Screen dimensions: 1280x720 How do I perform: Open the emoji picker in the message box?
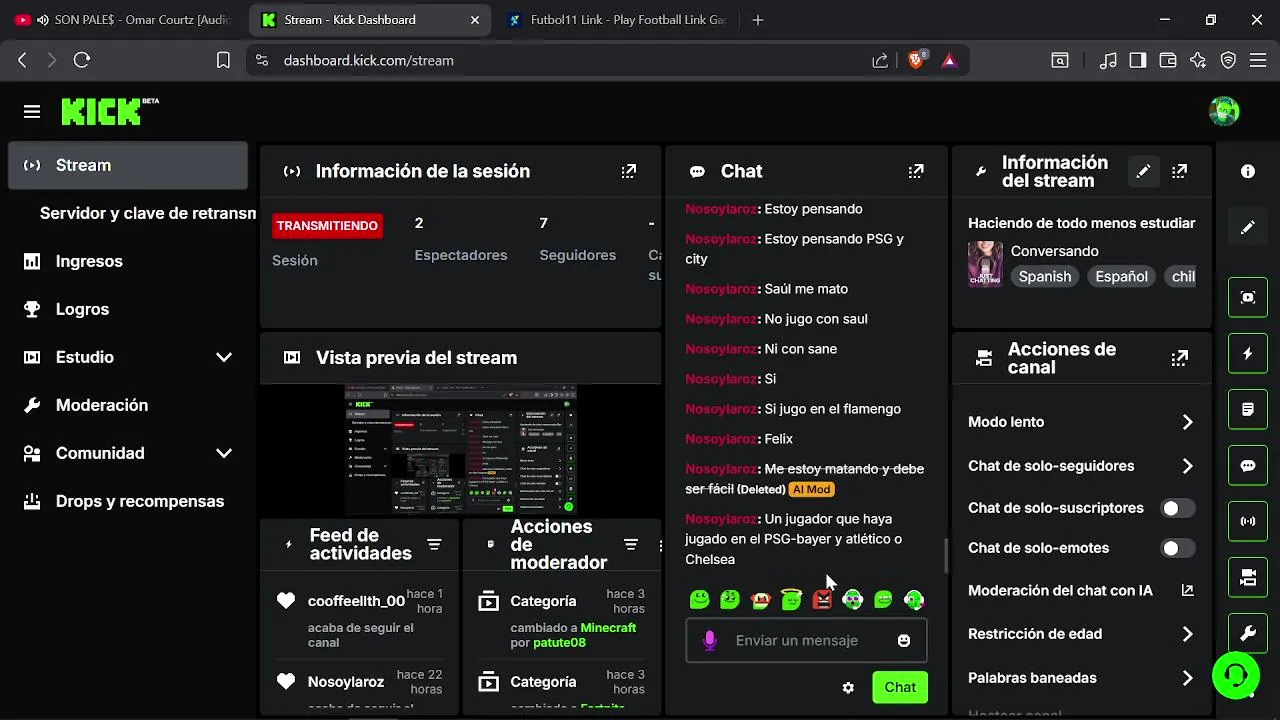pyautogui.click(x=904, y=640)
